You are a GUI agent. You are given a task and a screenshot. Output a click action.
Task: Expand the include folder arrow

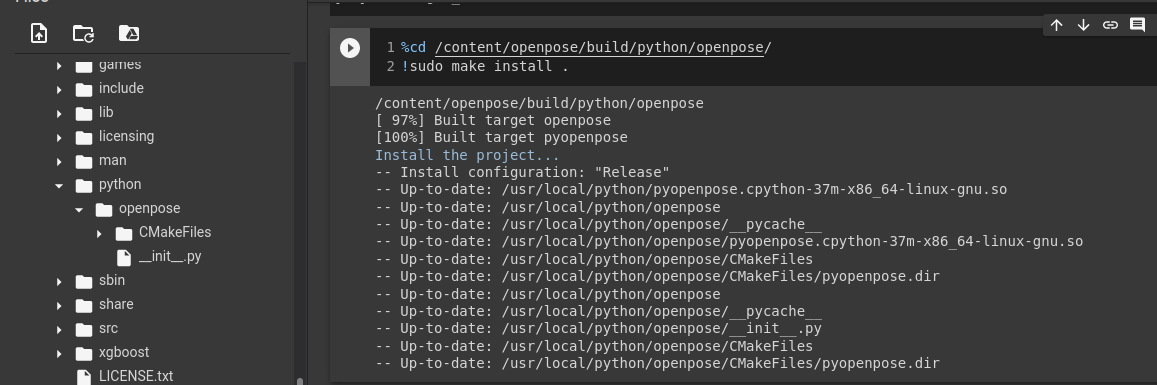click(59, 89)
